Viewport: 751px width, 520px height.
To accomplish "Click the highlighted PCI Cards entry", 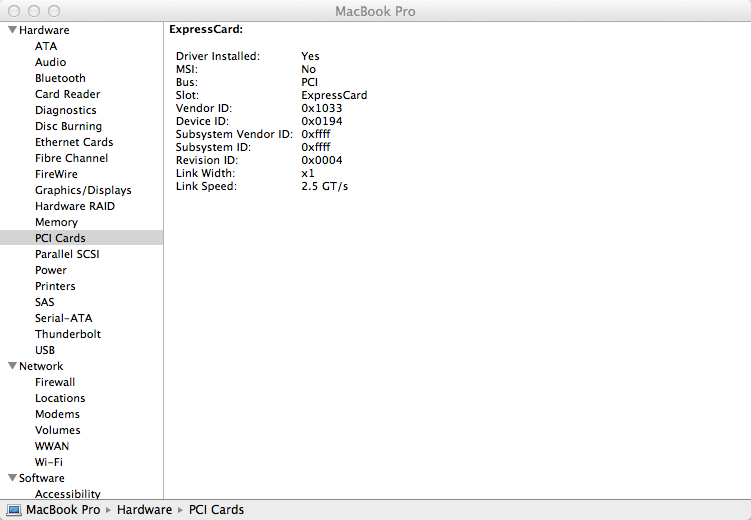I will [x=81, y=238].
